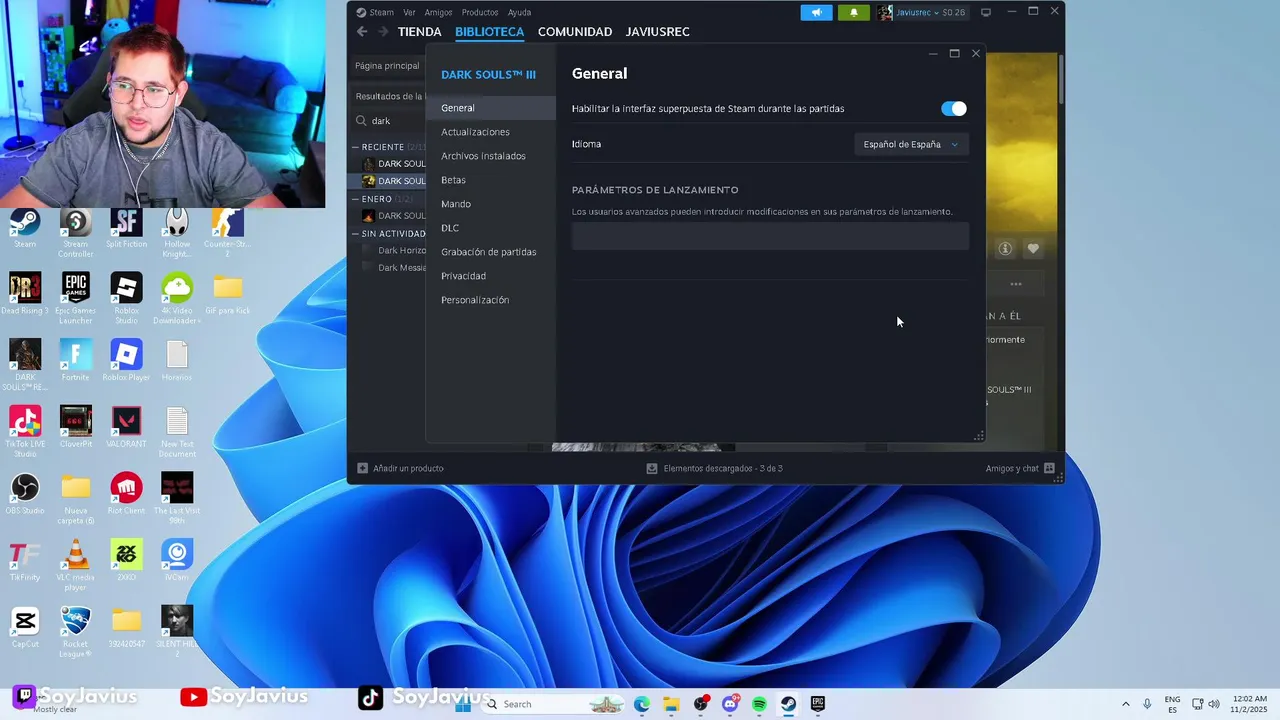Screen dimensions: 1280x720
Task: Switch to Betas section
Action: 453,180
